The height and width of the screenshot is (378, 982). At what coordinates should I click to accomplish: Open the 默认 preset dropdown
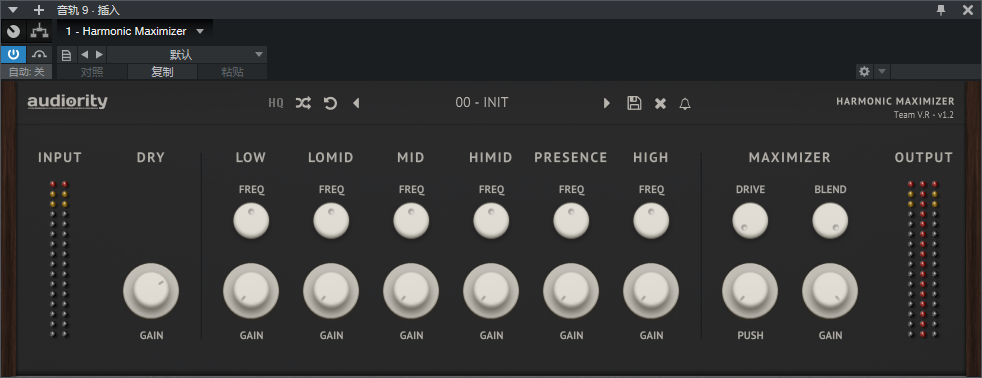tap(187, 55)
